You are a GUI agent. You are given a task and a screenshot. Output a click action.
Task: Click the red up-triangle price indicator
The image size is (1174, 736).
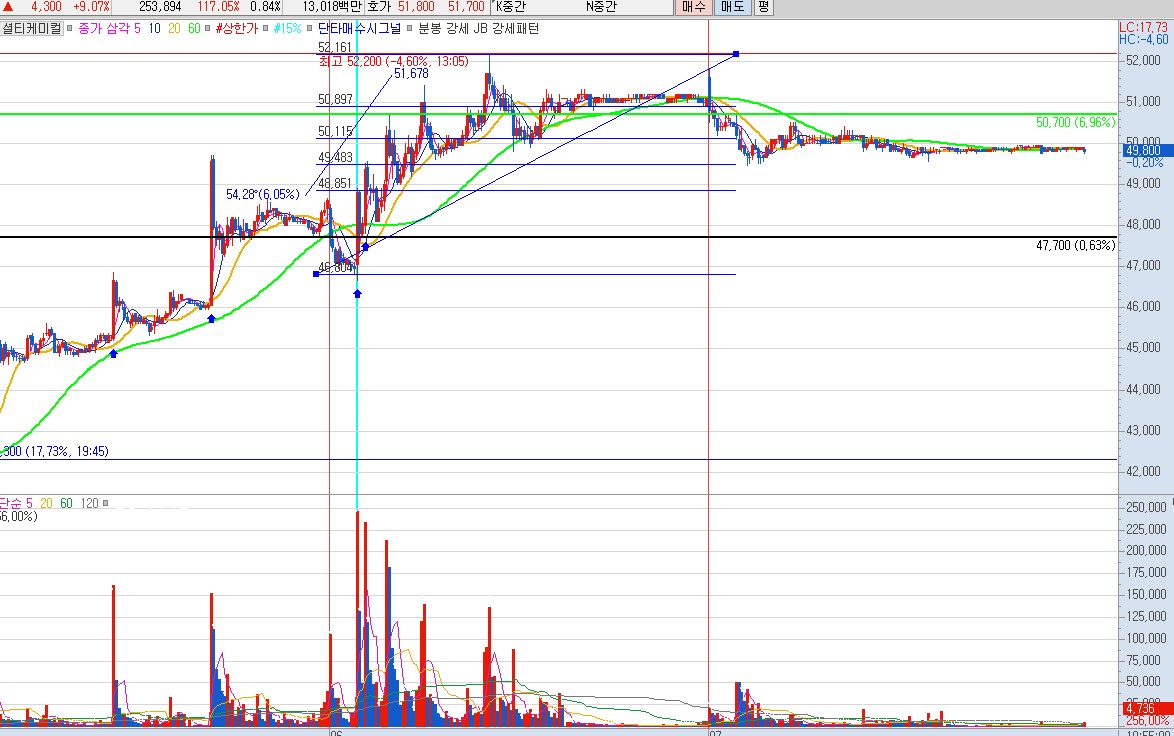(x=8, y=7)
